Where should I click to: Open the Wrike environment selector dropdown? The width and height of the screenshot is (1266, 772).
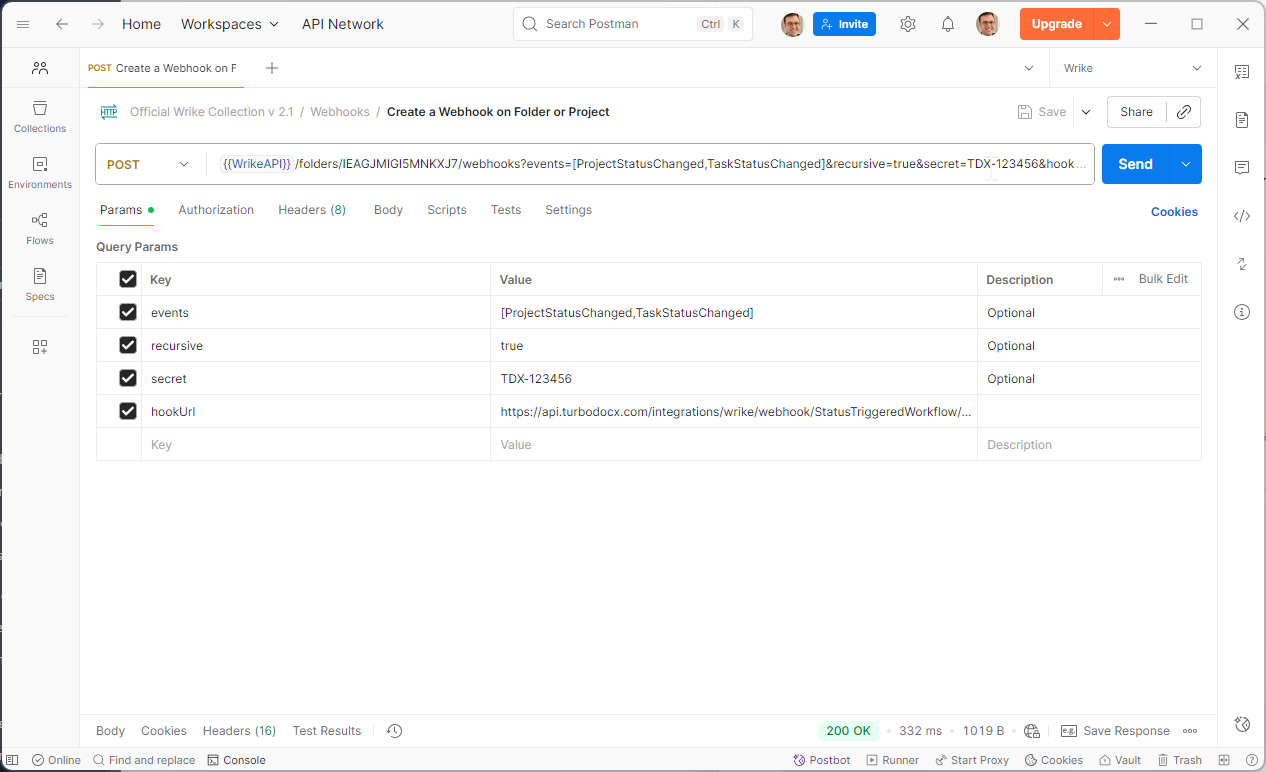point(1131,67)
